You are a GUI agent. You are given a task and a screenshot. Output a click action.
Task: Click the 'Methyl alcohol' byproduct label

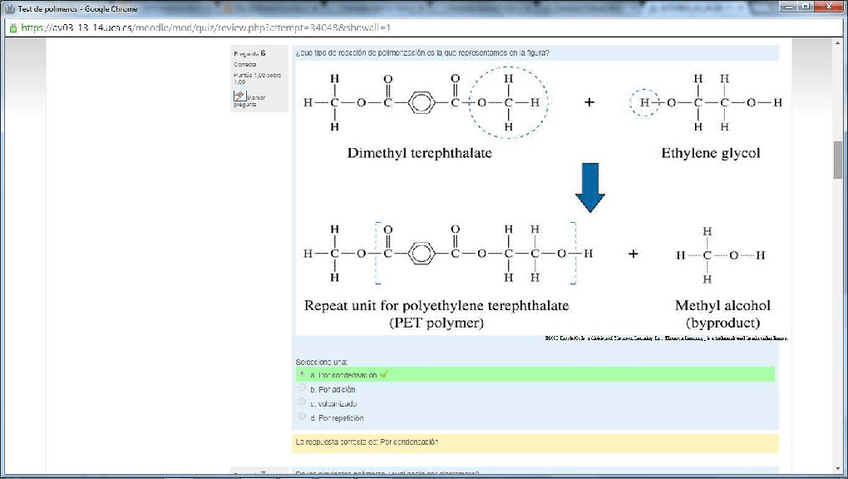(x=723, y=305)
